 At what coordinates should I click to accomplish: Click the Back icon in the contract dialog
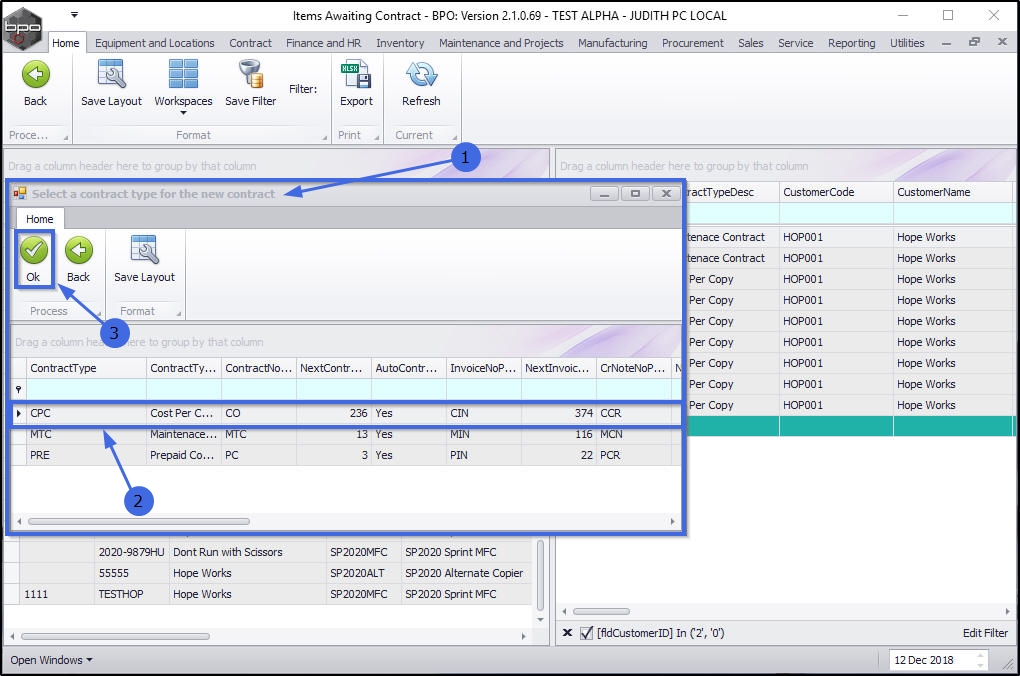coord(78,251)
